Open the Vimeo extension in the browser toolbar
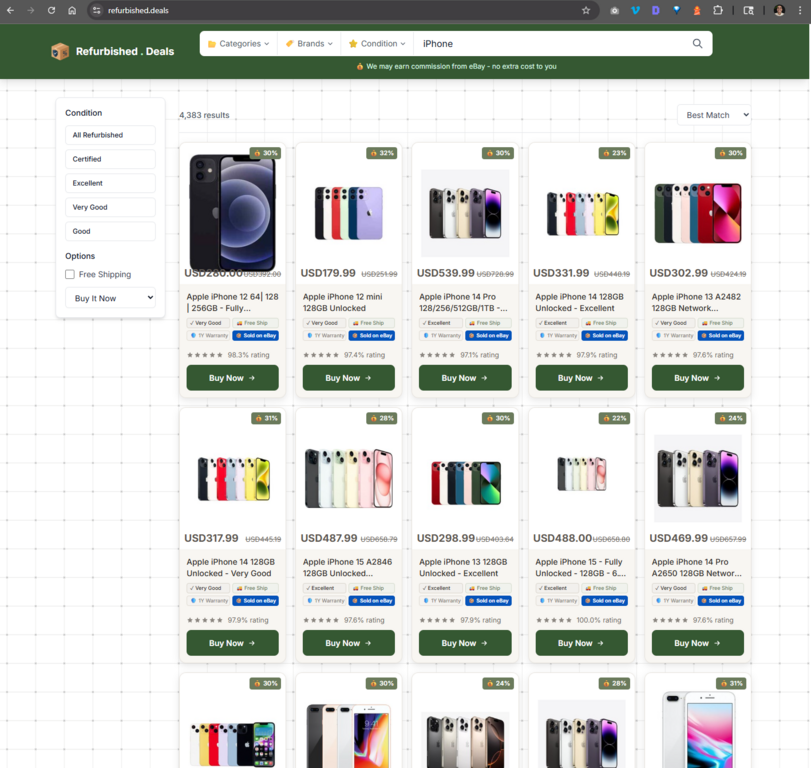This screenshot has height=768, width=811. click(x=635, y=11)
